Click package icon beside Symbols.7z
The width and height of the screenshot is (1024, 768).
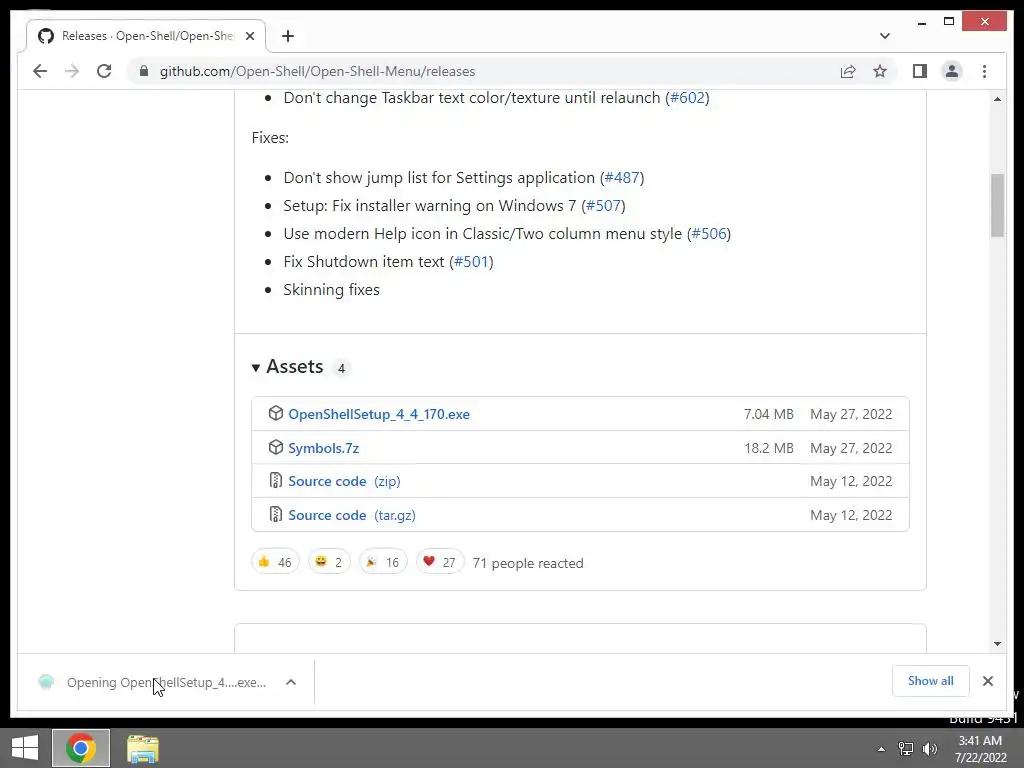click(276, 447)
